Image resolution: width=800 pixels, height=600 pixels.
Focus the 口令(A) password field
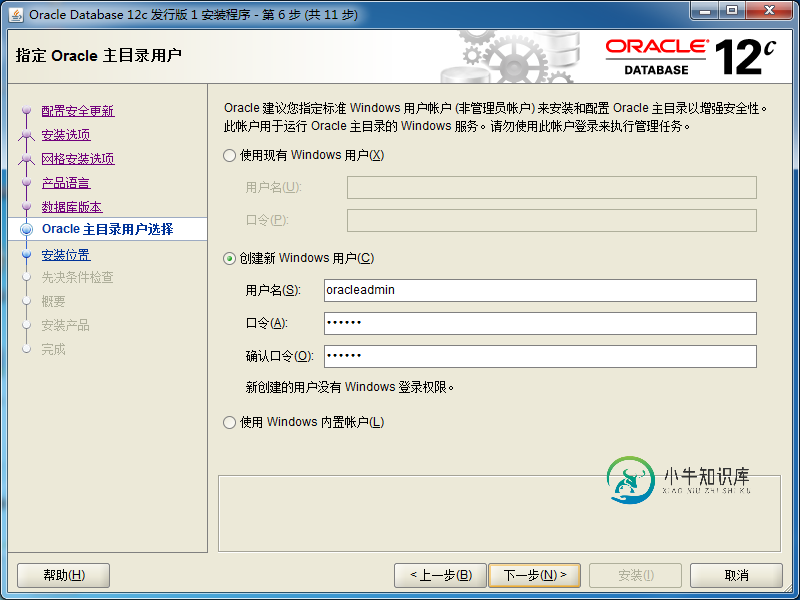(540, 323)
